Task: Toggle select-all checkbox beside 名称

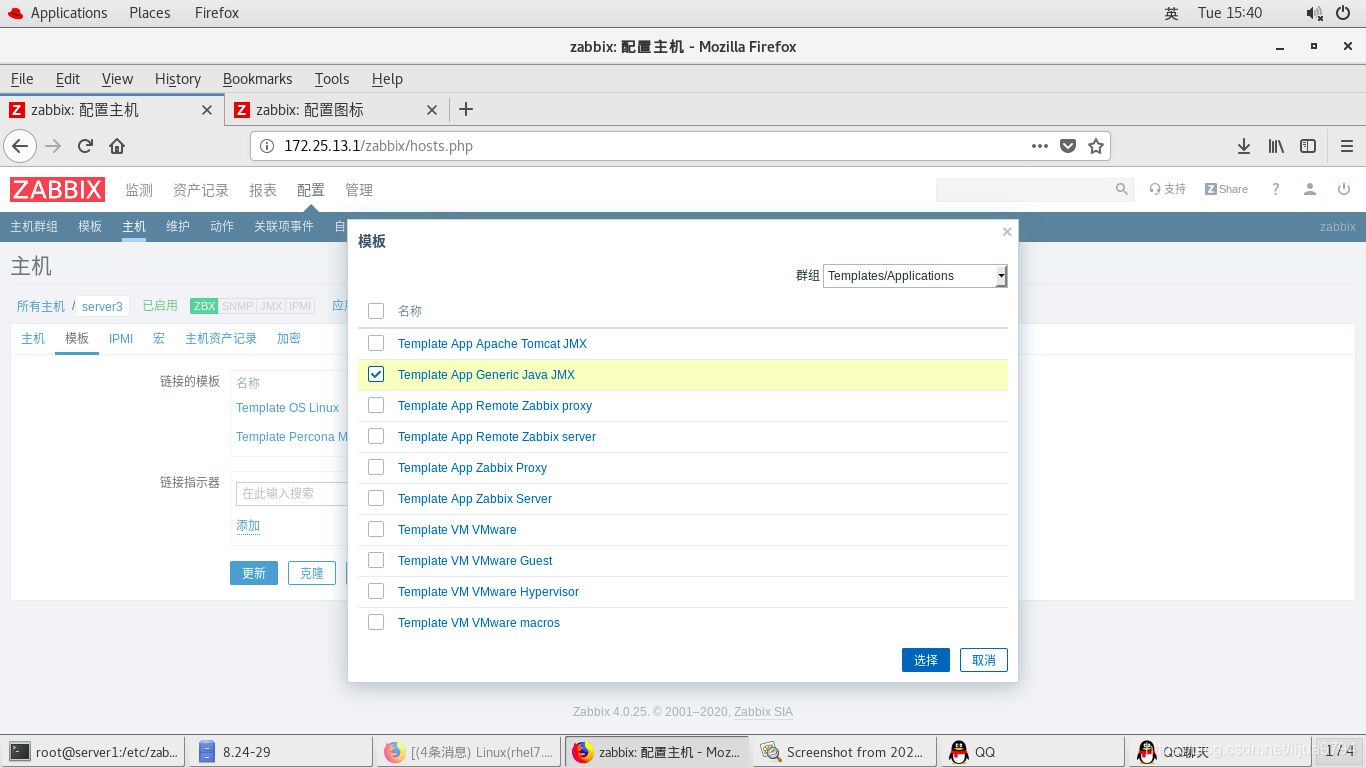Action: (376, 311)
